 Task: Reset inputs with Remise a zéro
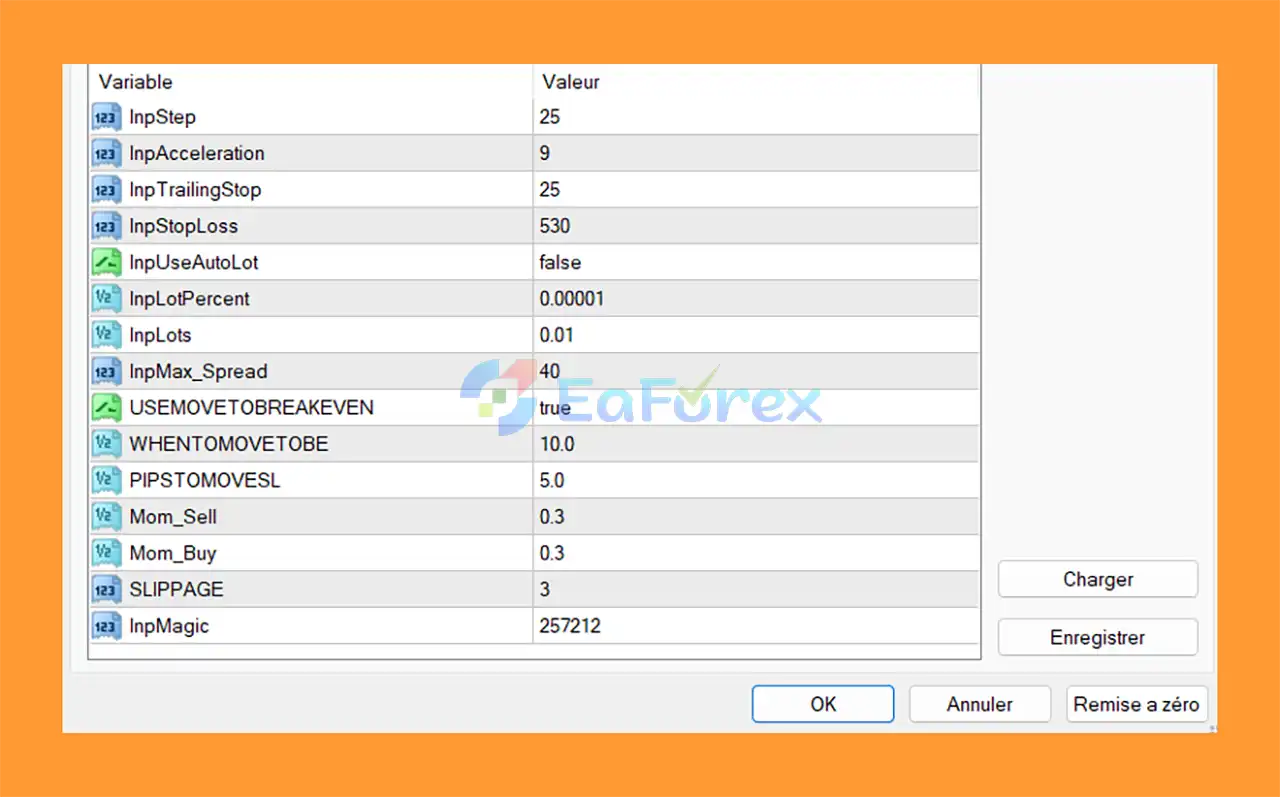(x=1136, y=704)
